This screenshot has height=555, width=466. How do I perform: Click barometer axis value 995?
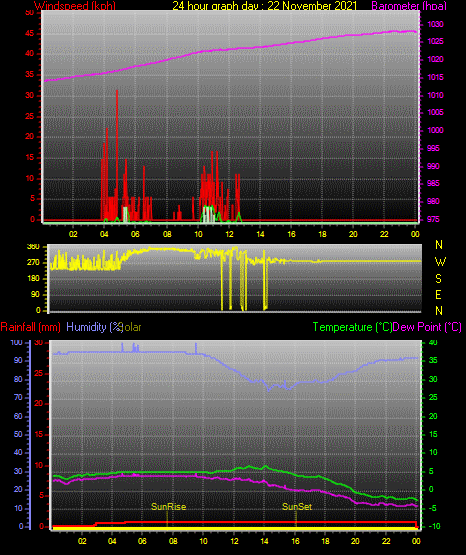point(433,148)
